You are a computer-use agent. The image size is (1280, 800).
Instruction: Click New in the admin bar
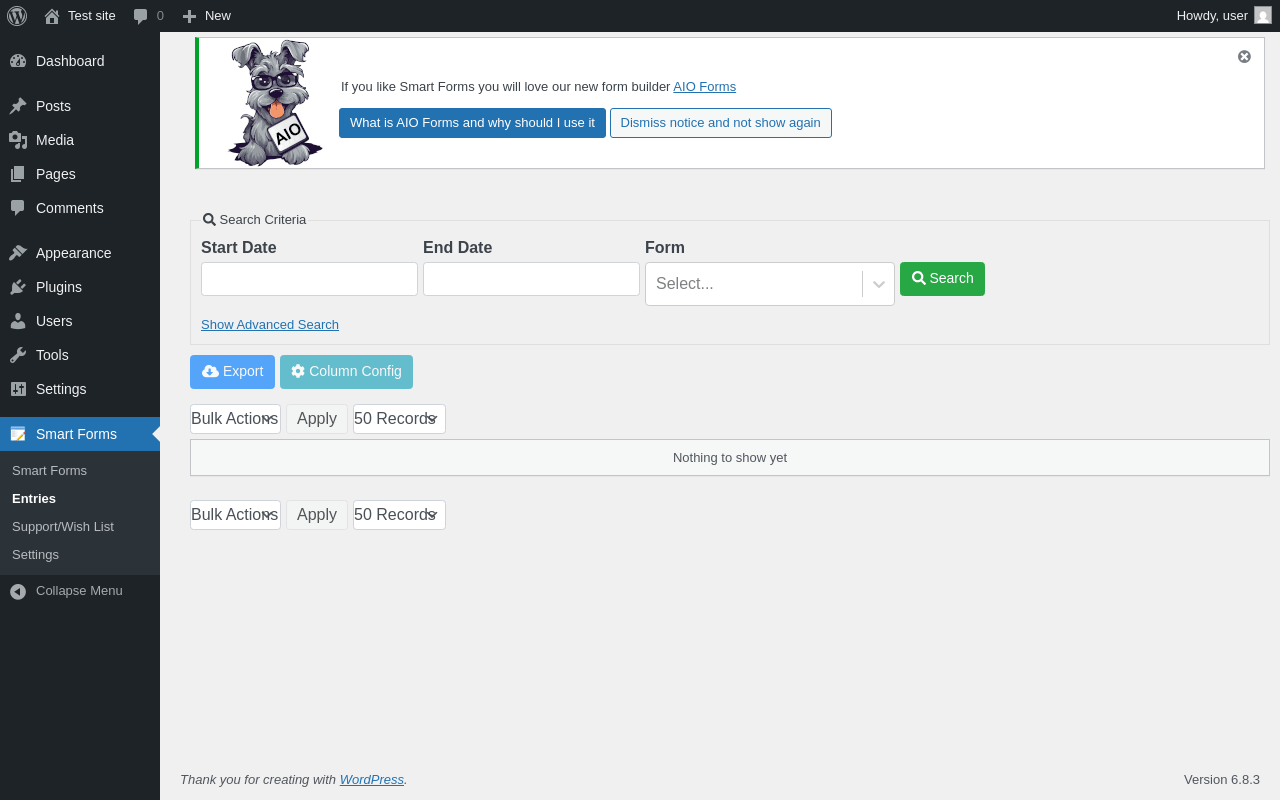coord(218,16)
